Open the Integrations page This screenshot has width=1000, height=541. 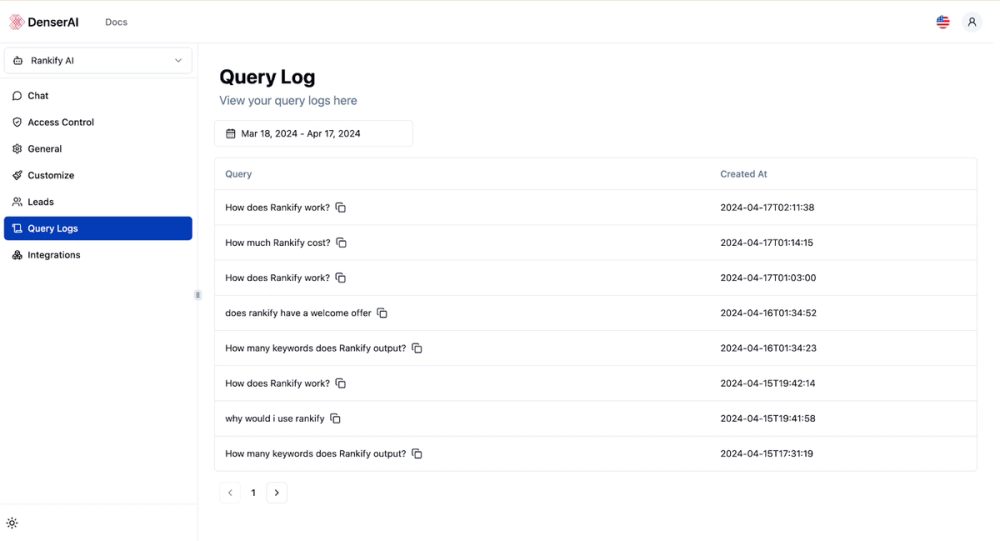tap(98, 255)
